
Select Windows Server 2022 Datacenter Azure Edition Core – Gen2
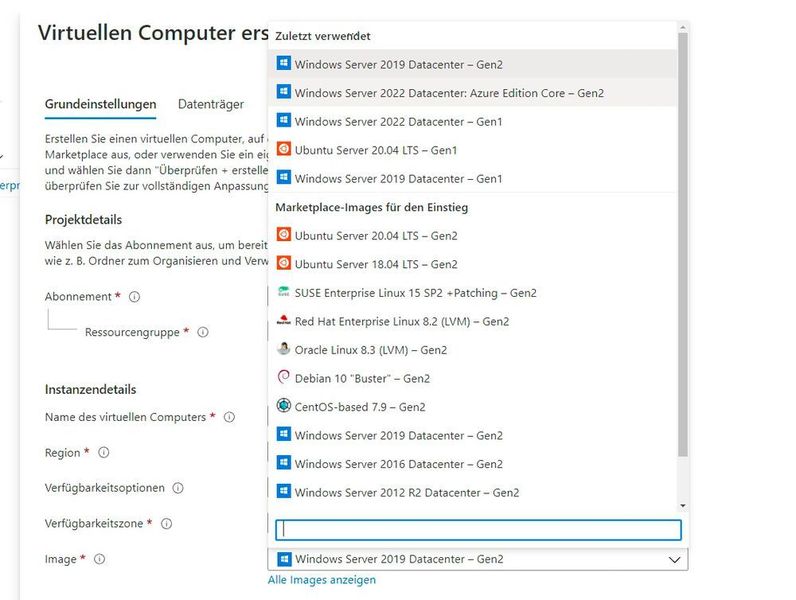(x=473, y=92)
